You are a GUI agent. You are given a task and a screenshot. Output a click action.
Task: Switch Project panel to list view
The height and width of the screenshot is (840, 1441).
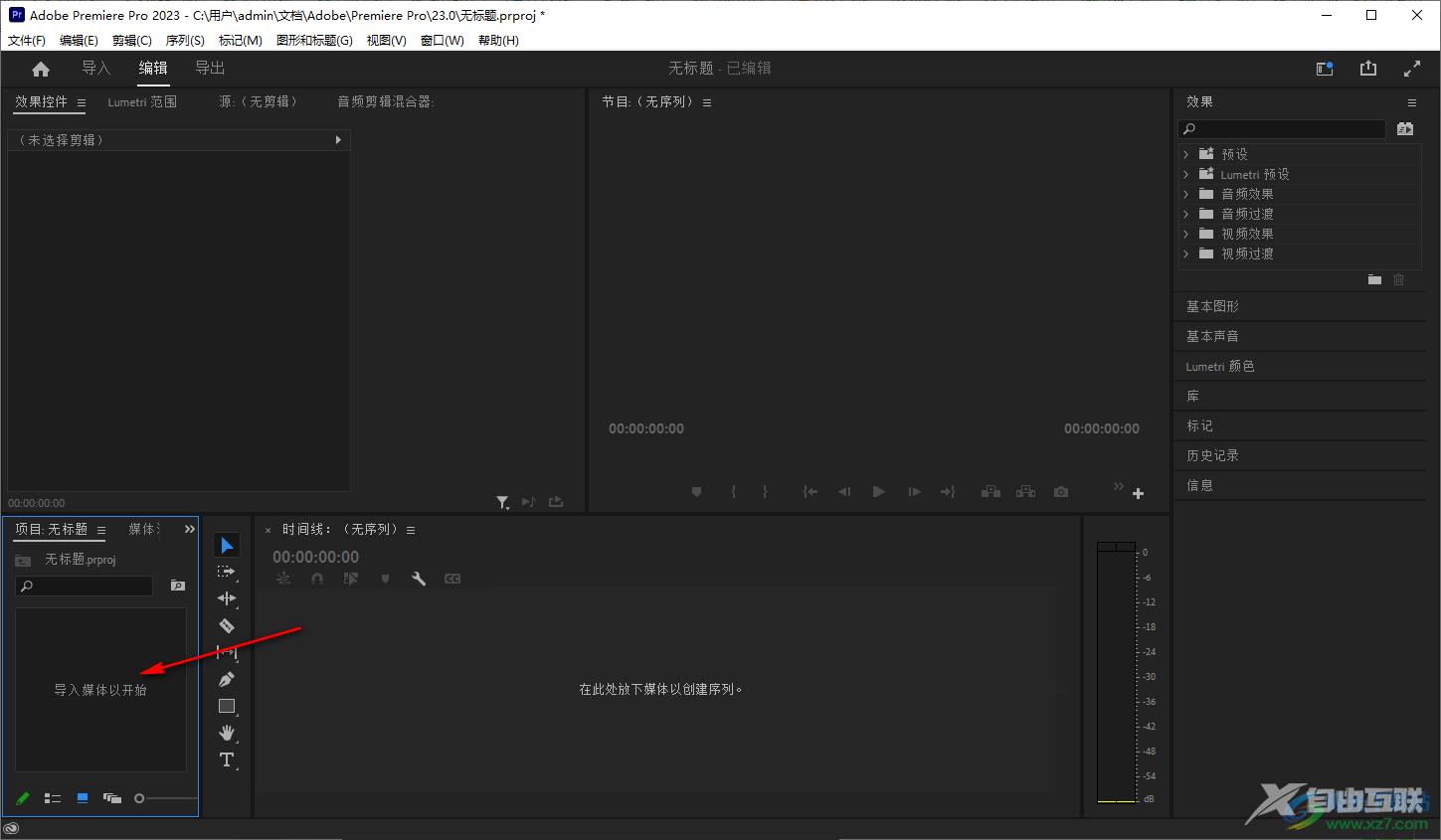click(x=53, y=797)
